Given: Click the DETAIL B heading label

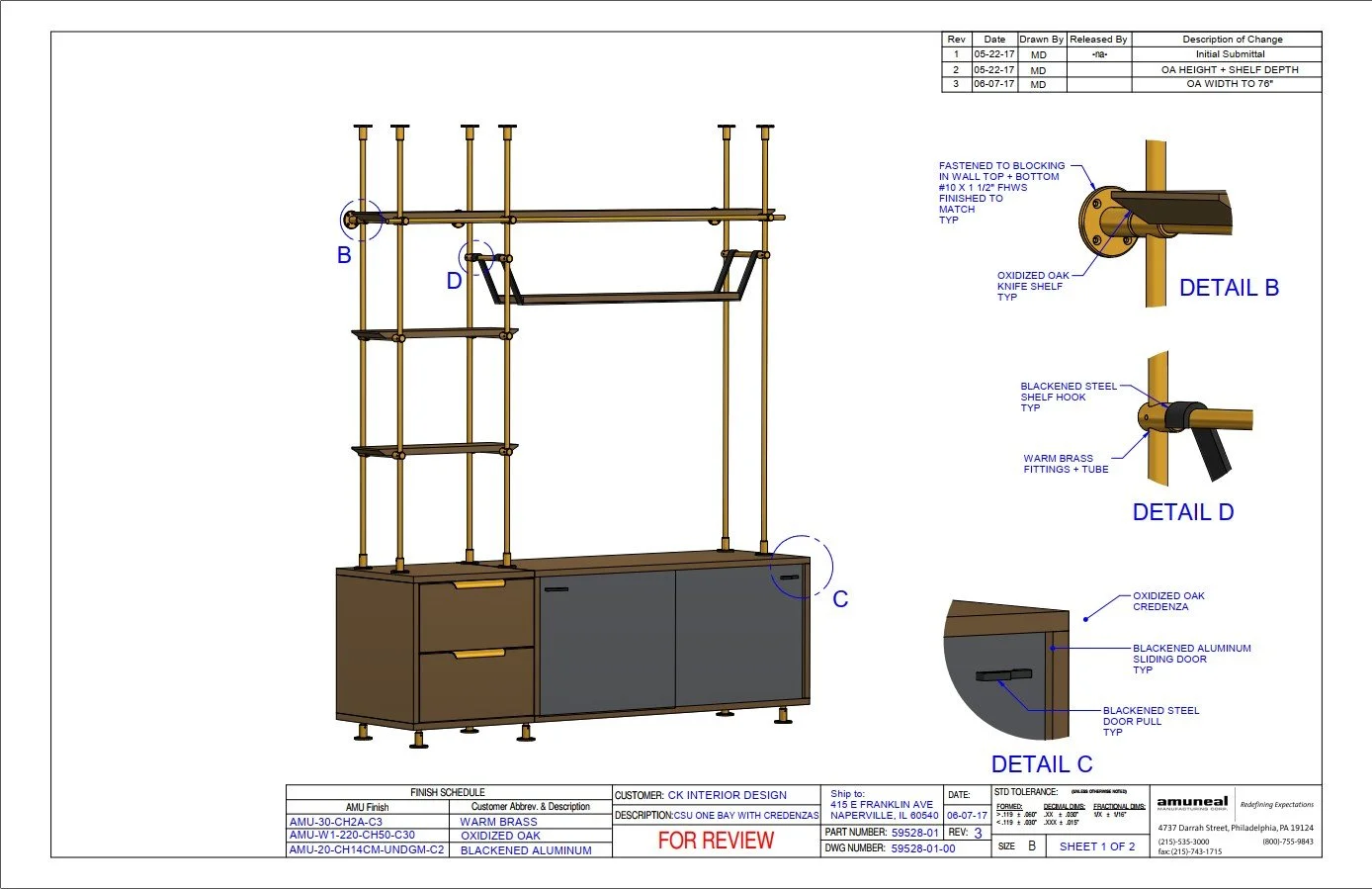Looking at the screenshot, I should [x=1229, y=288].
